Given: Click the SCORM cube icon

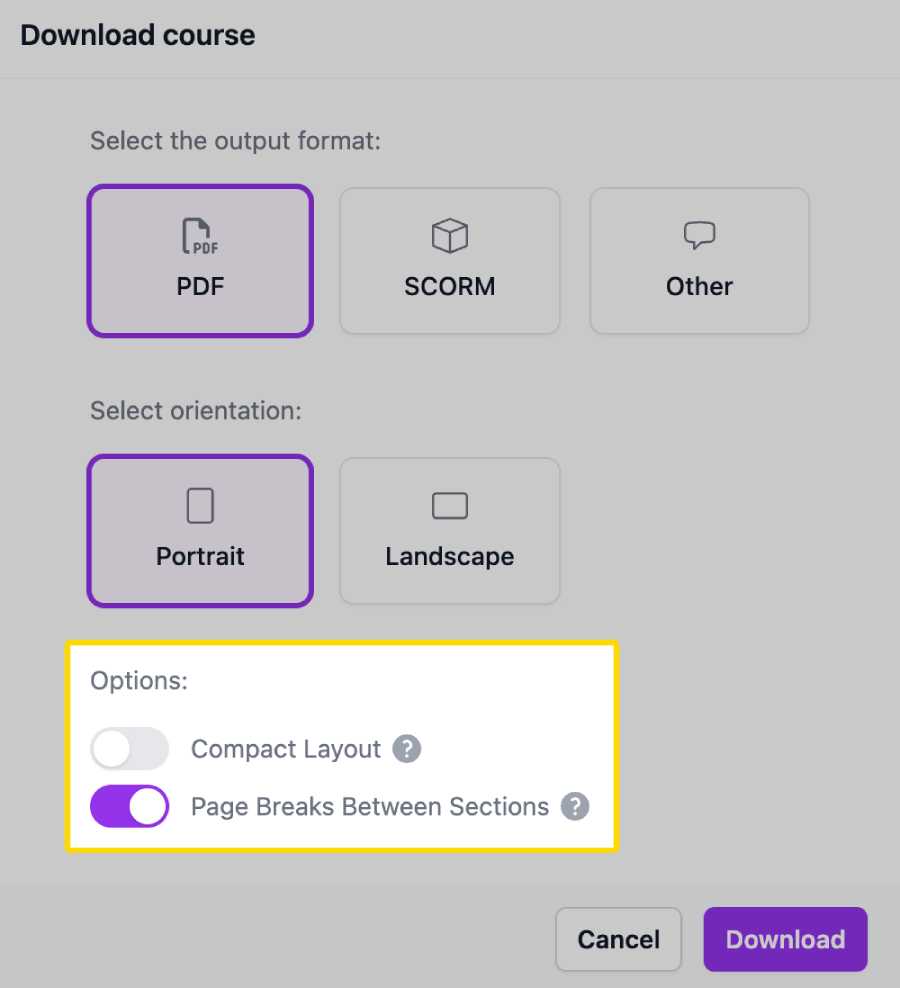Looking at the screenshot, I should (449, 236).
